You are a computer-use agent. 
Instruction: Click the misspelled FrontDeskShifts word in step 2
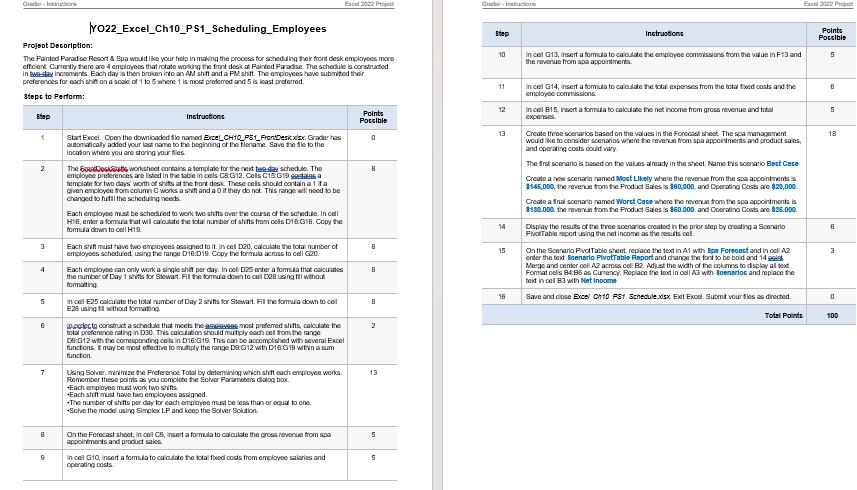click(104, 169)
